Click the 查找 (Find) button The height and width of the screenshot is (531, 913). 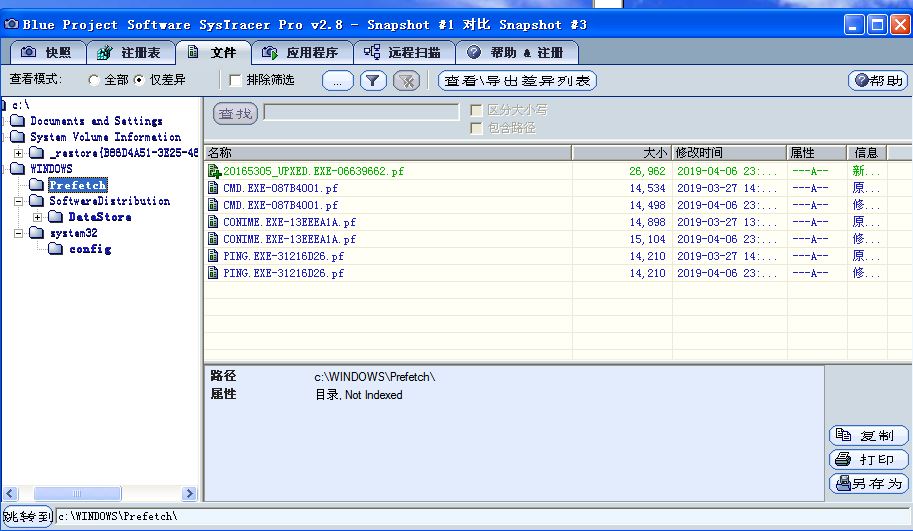pos(235,114)
